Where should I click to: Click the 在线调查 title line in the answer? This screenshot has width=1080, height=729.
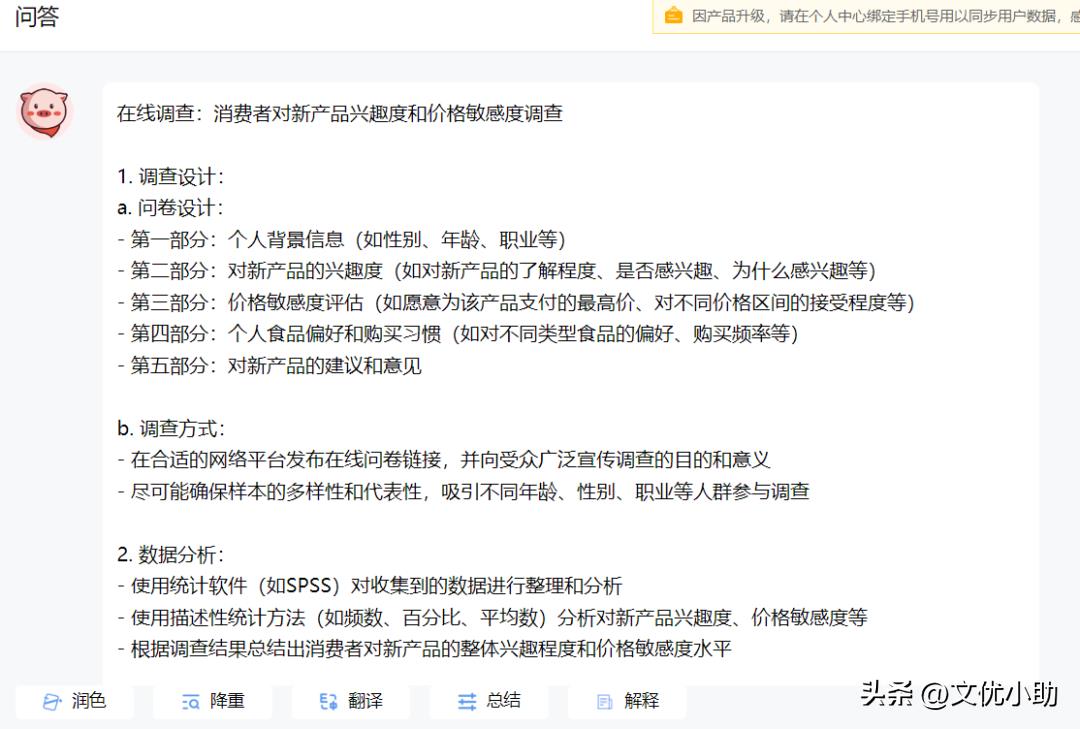point(340,113)
